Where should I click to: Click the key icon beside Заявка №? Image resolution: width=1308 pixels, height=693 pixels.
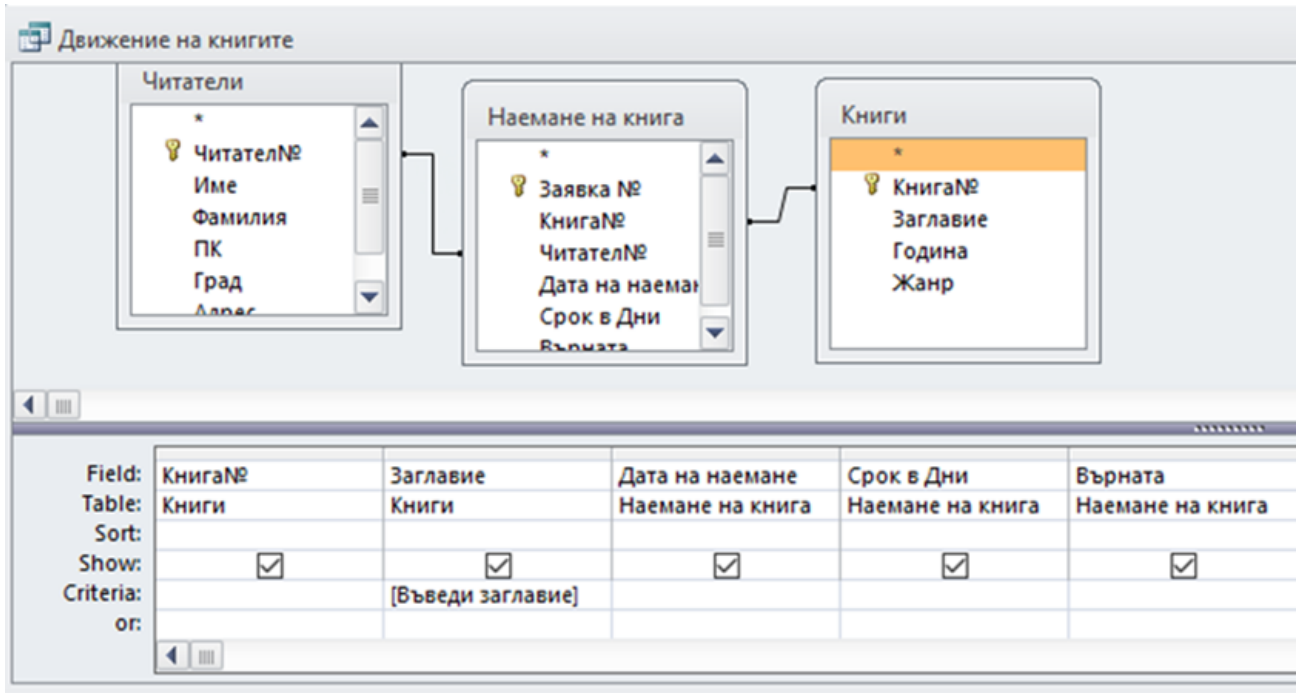518,186
